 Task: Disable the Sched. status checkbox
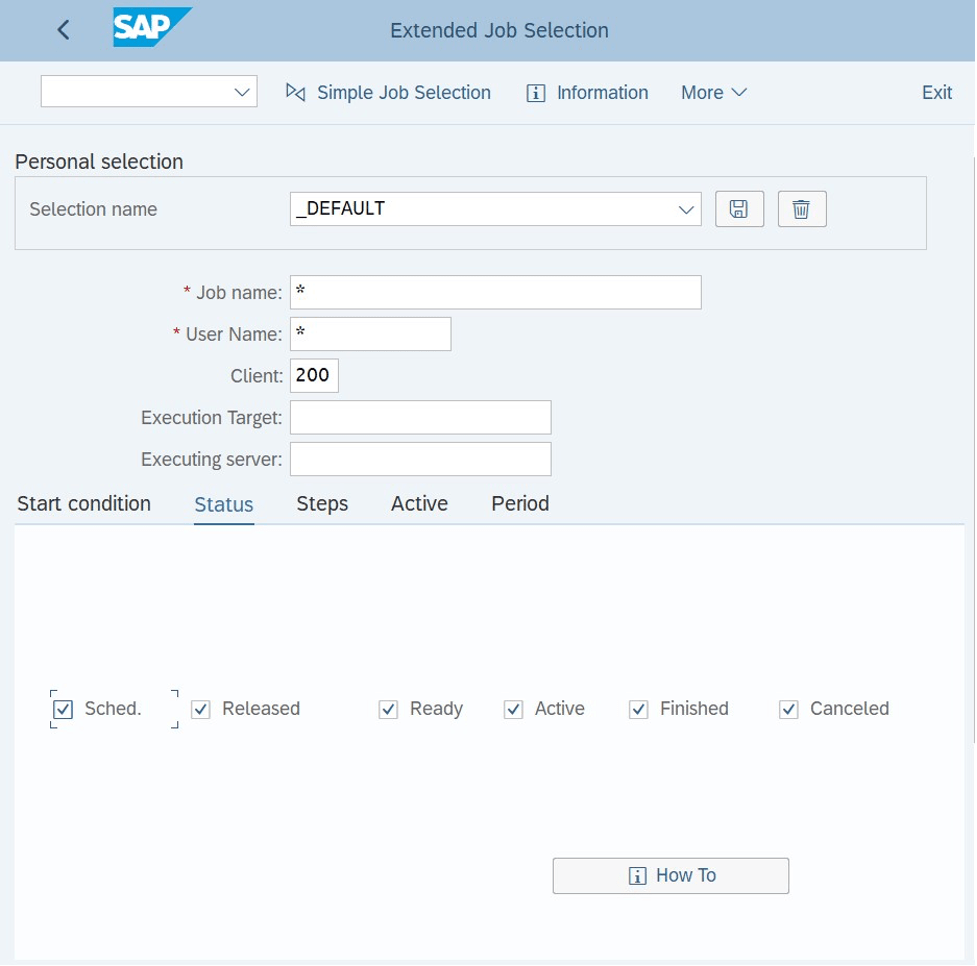coord(63,709)
